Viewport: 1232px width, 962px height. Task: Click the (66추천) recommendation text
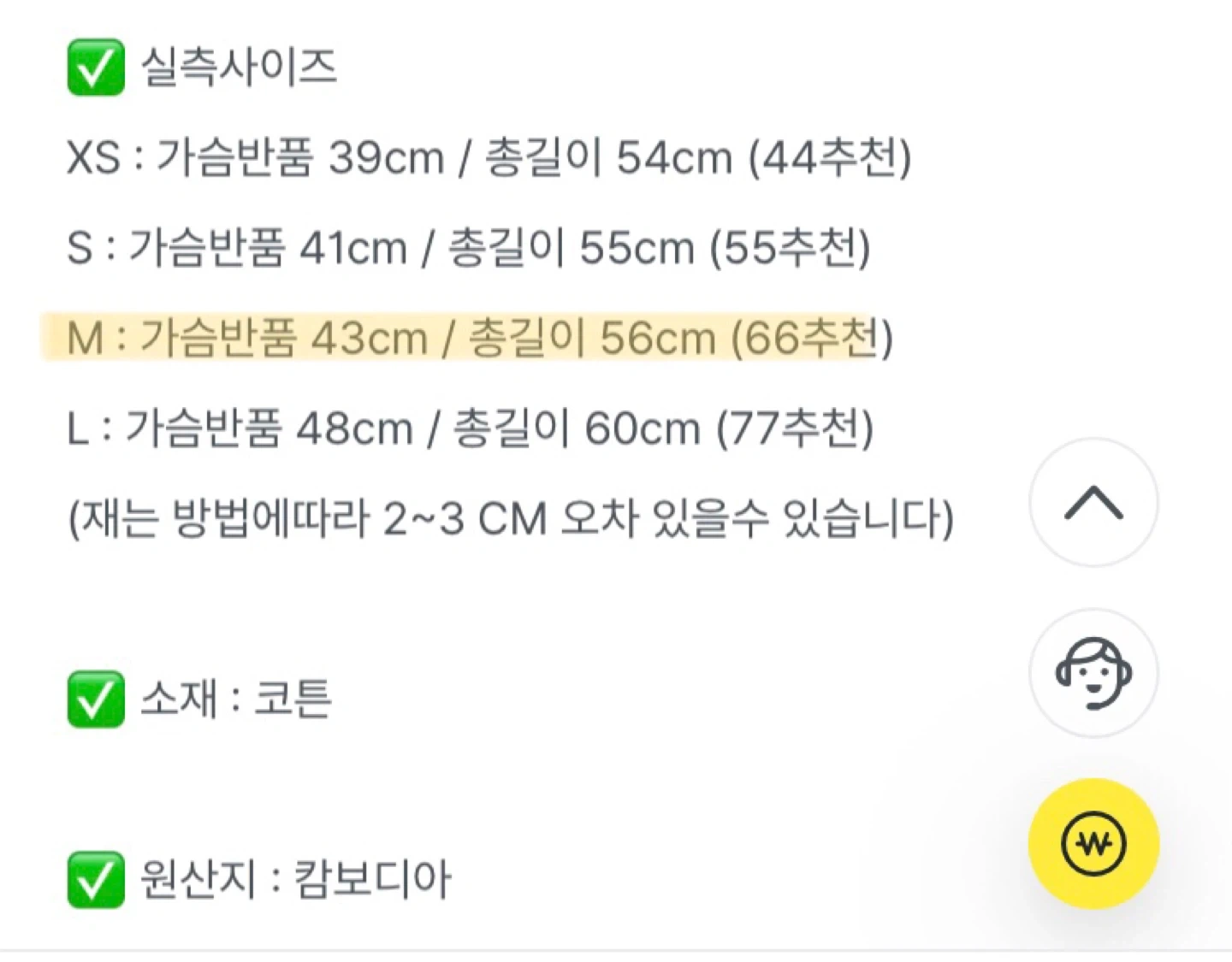[811, 338]
